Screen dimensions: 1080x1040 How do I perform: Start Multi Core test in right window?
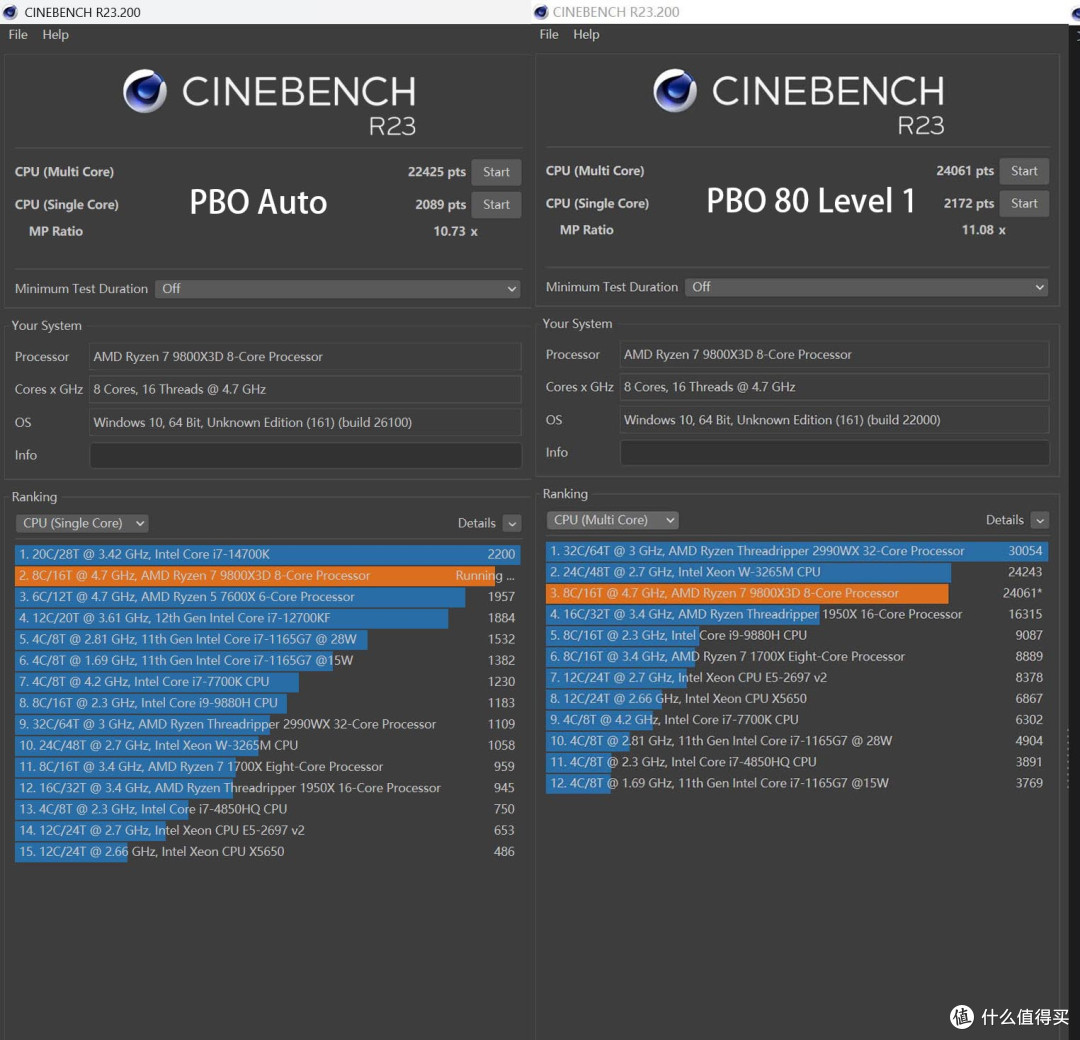(x=1024, y=171)
